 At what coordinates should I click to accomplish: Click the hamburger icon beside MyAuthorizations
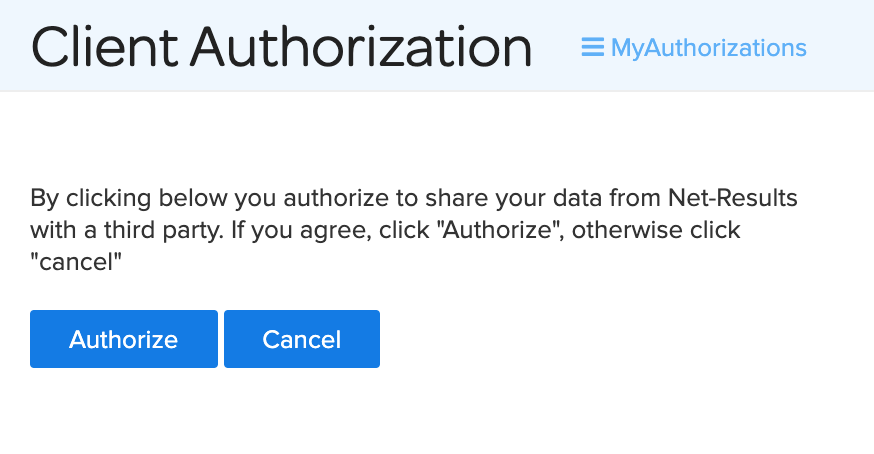coord(593,47)
